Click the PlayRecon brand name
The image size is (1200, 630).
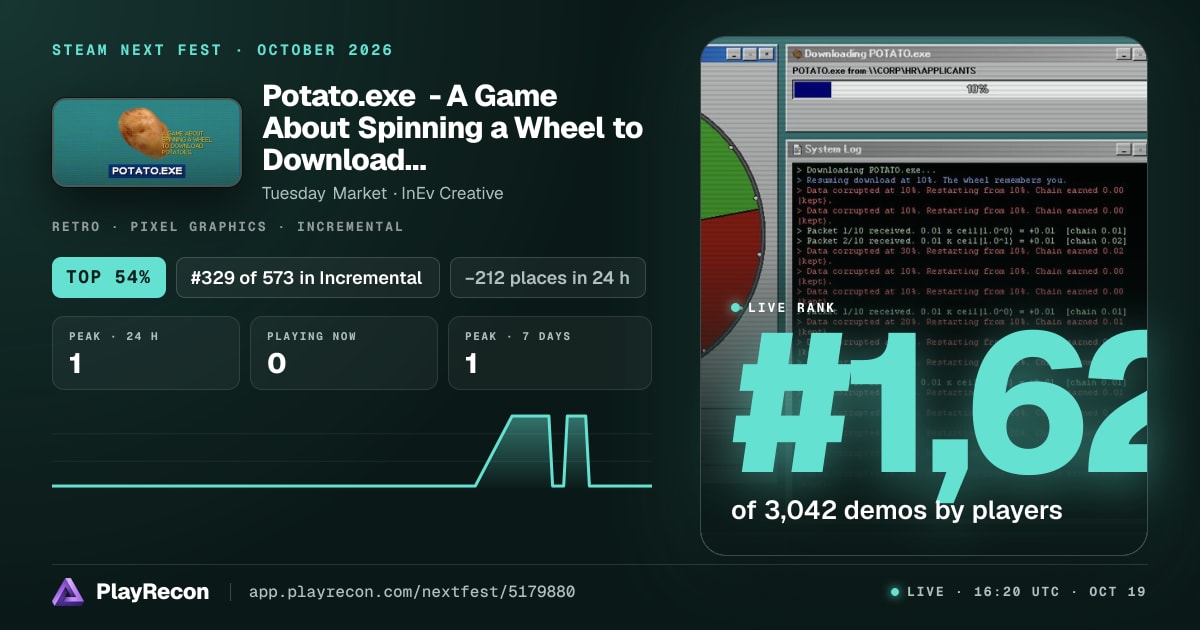pyautogui.click(x=152, y=592)
